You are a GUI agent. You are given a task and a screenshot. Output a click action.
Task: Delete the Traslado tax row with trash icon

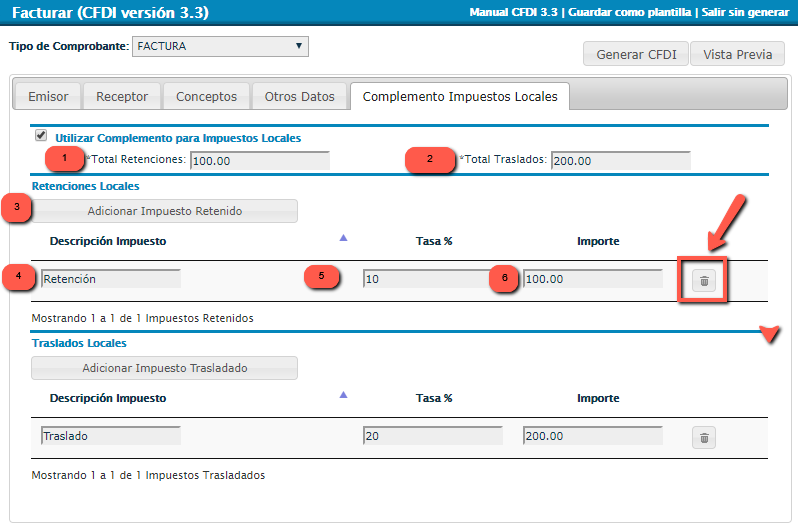(x=704, y=437)
